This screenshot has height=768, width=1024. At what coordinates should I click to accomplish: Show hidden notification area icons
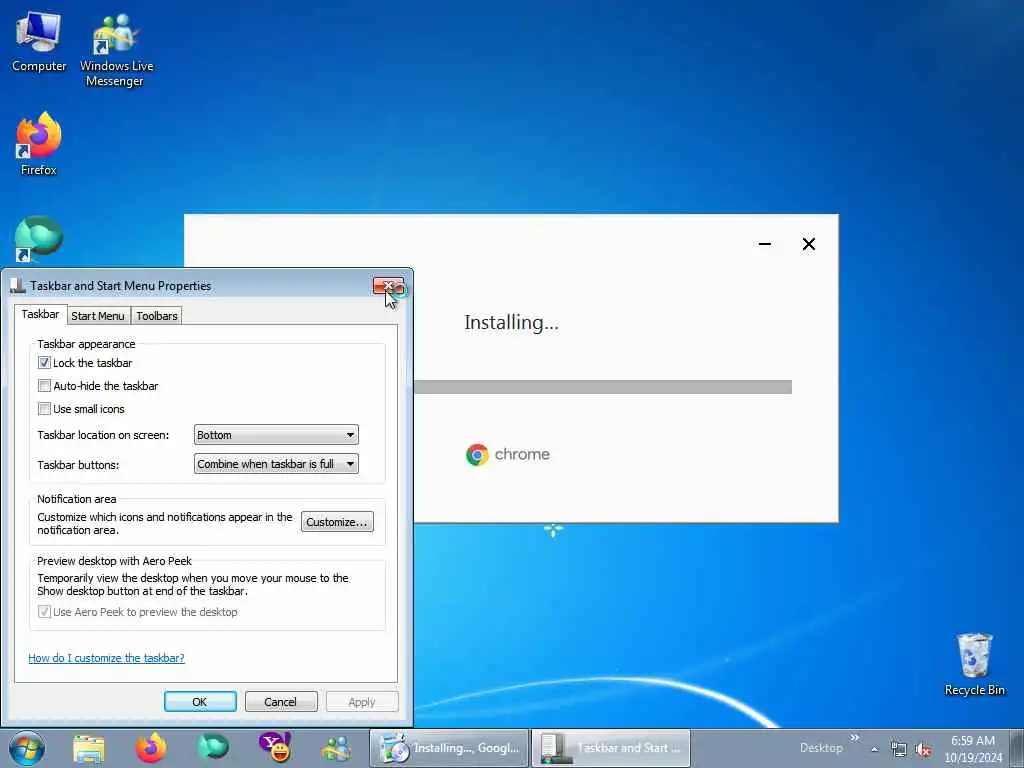(874, 750)
